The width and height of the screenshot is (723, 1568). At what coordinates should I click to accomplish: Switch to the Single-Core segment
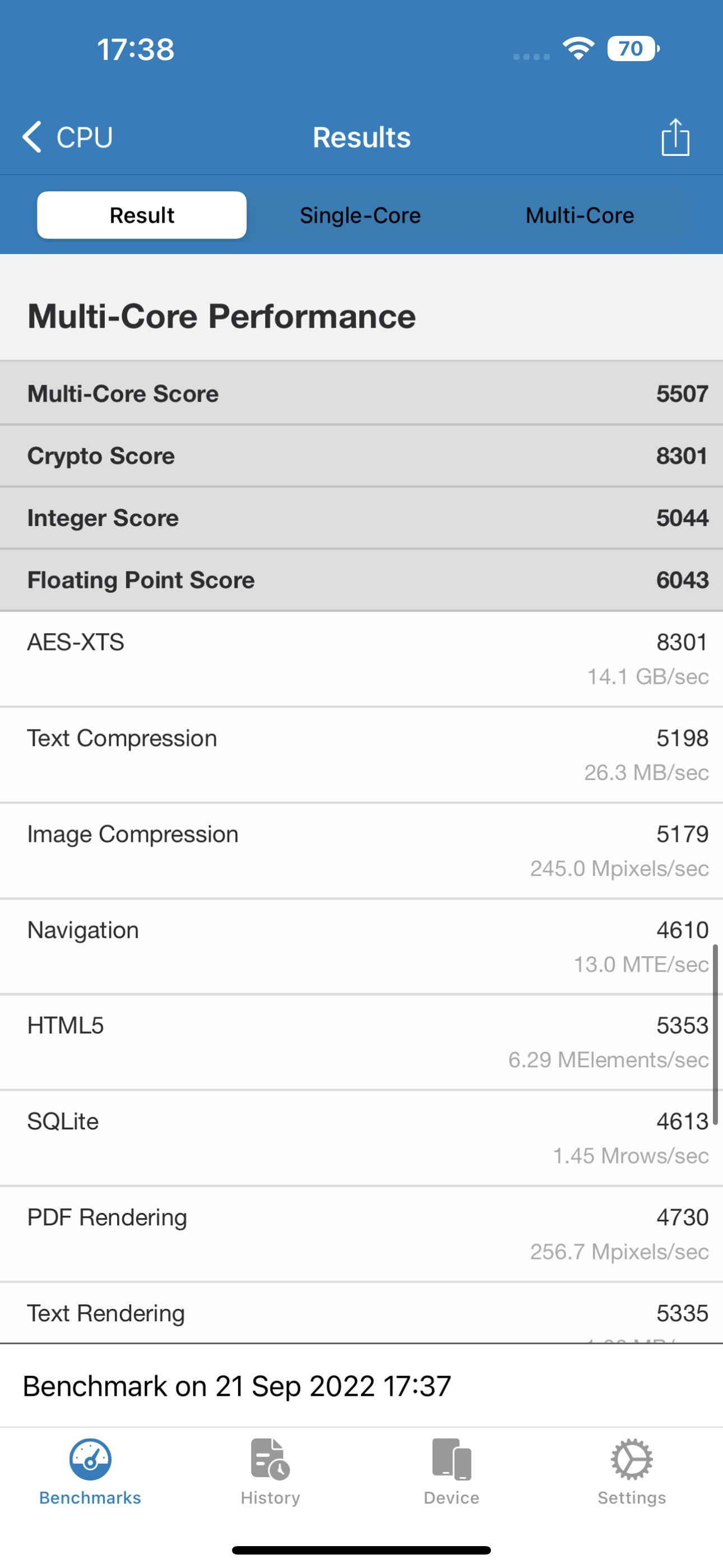360,215
